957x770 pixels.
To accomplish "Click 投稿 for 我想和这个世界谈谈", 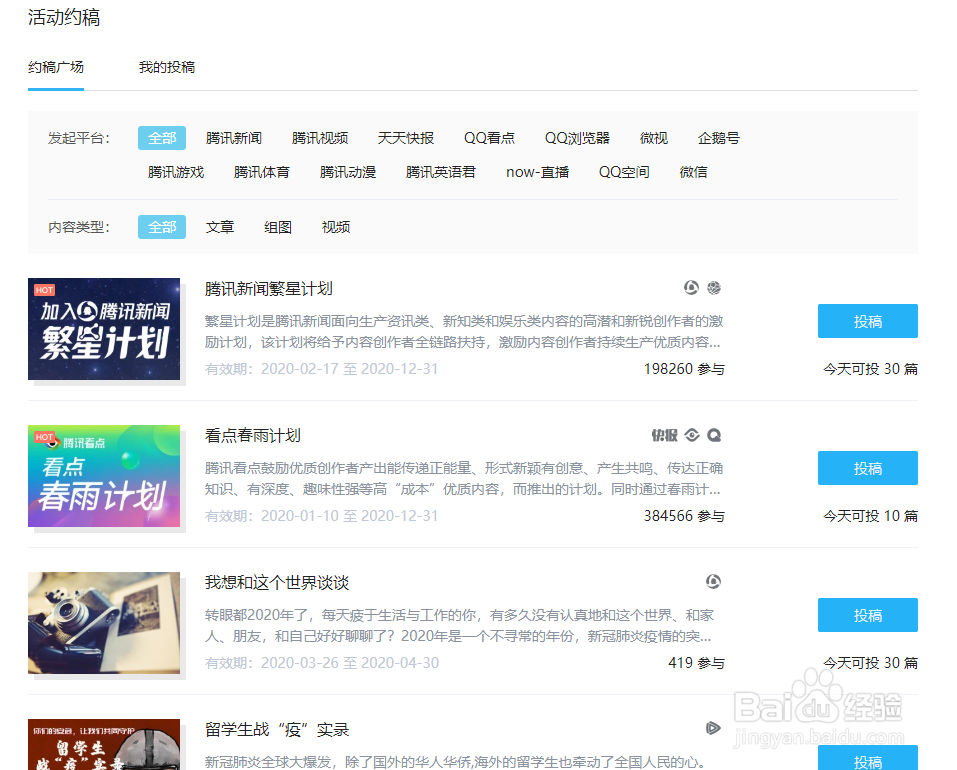I will (867, 615).
